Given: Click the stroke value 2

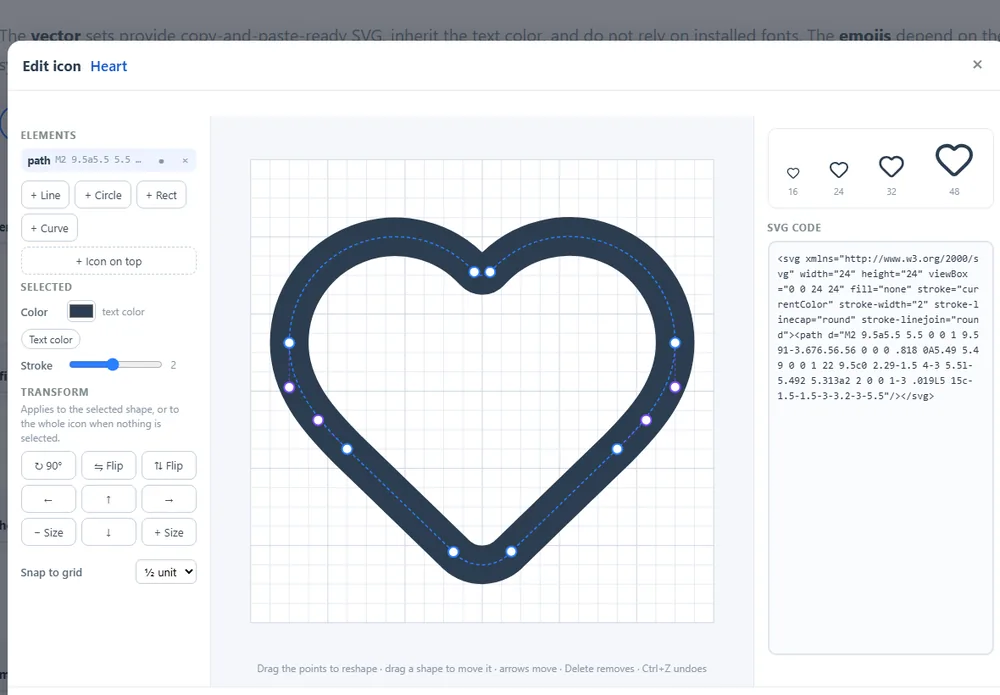Looking at the screenshot, I should pos(173,365).
